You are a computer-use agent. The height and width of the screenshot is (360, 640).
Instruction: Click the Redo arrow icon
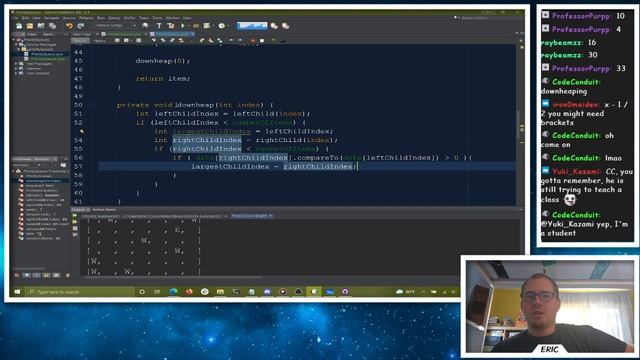click(x=80, y=26)
